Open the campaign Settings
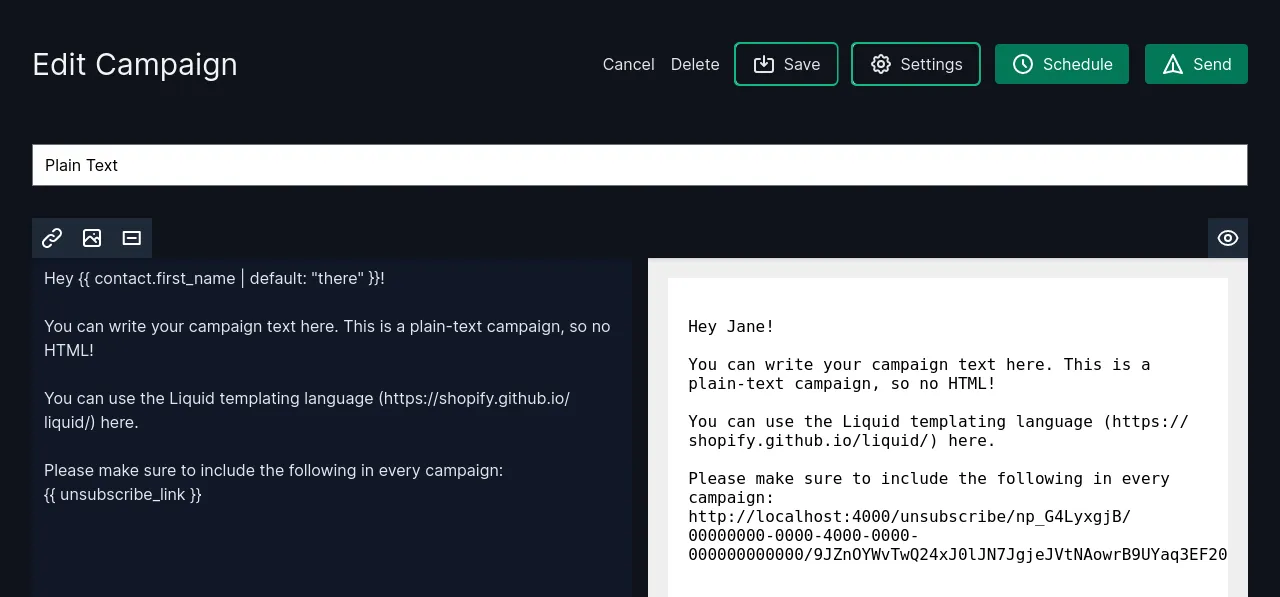Screen dimensions: 1280x597 pyautogui.click(x=915, y=64)
